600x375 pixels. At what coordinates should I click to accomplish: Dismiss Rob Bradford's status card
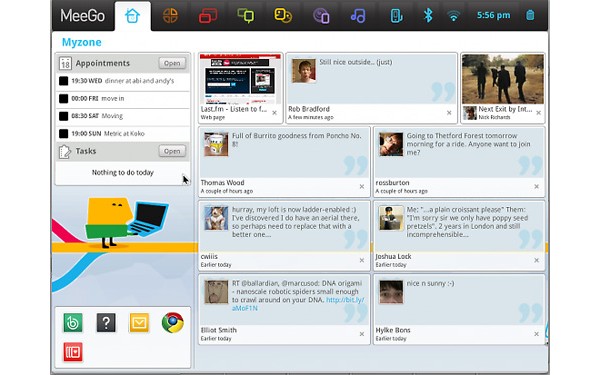(449, 113)
